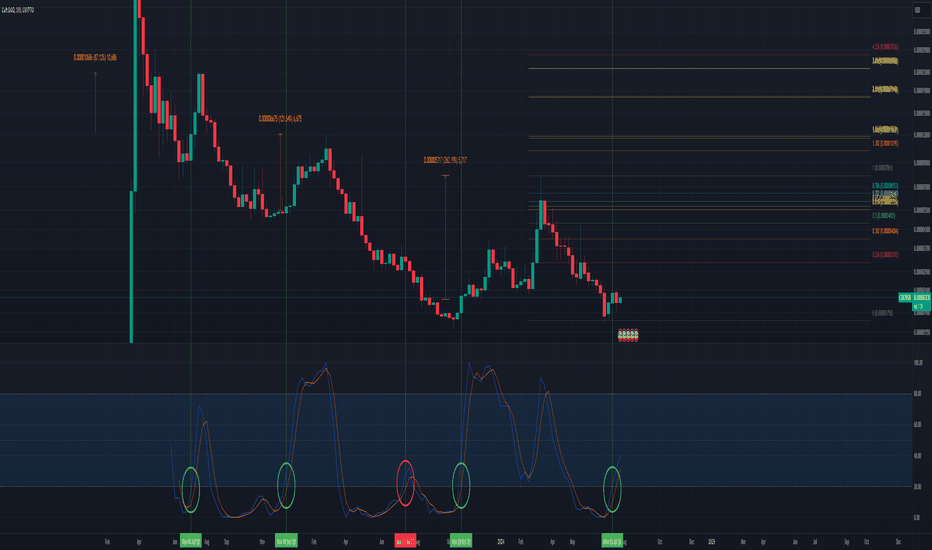This screenshot has height=550, width=932.
Task: Select the 0 Fibonacci level label near the bottom
Action: pos(882,313)
